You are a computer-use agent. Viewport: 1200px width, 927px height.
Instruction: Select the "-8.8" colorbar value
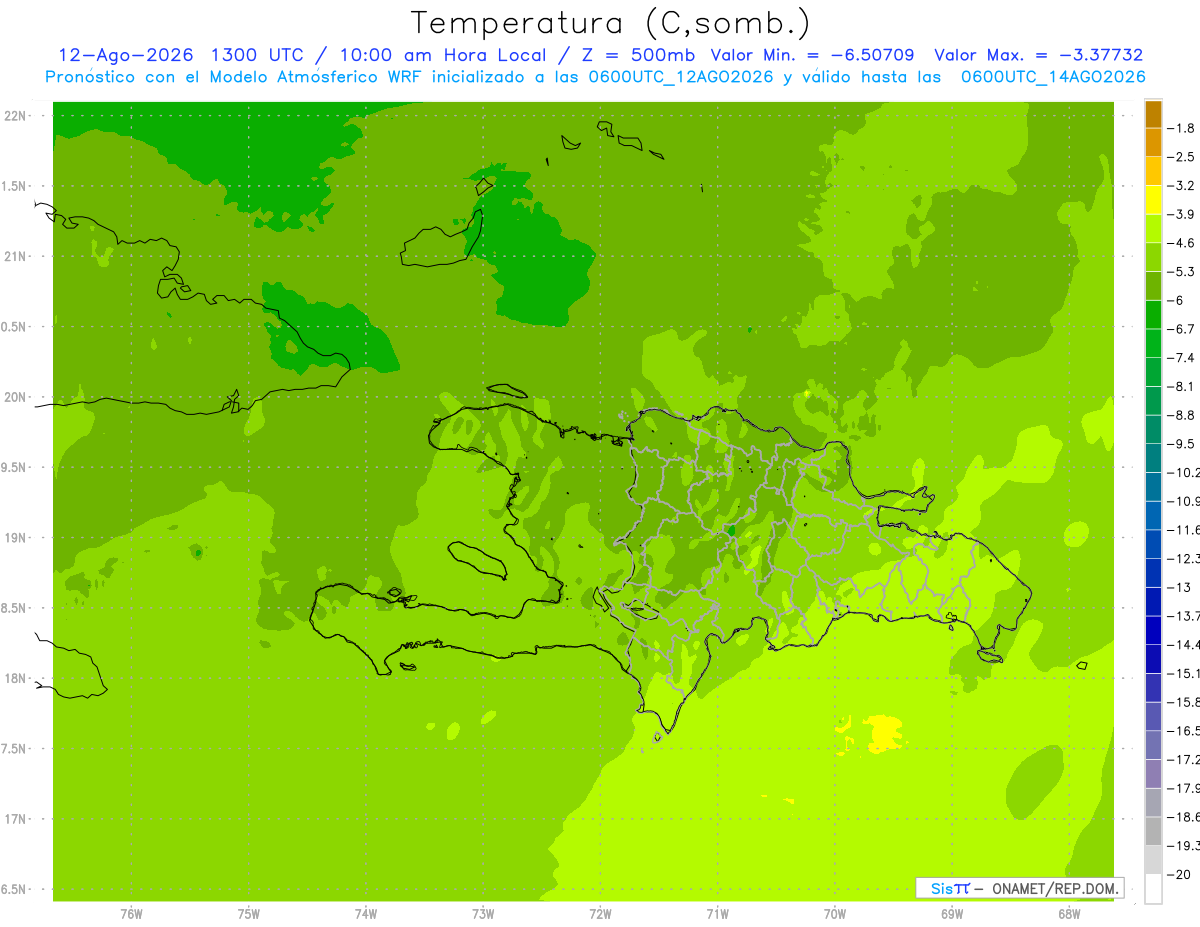click(1182, 415)
